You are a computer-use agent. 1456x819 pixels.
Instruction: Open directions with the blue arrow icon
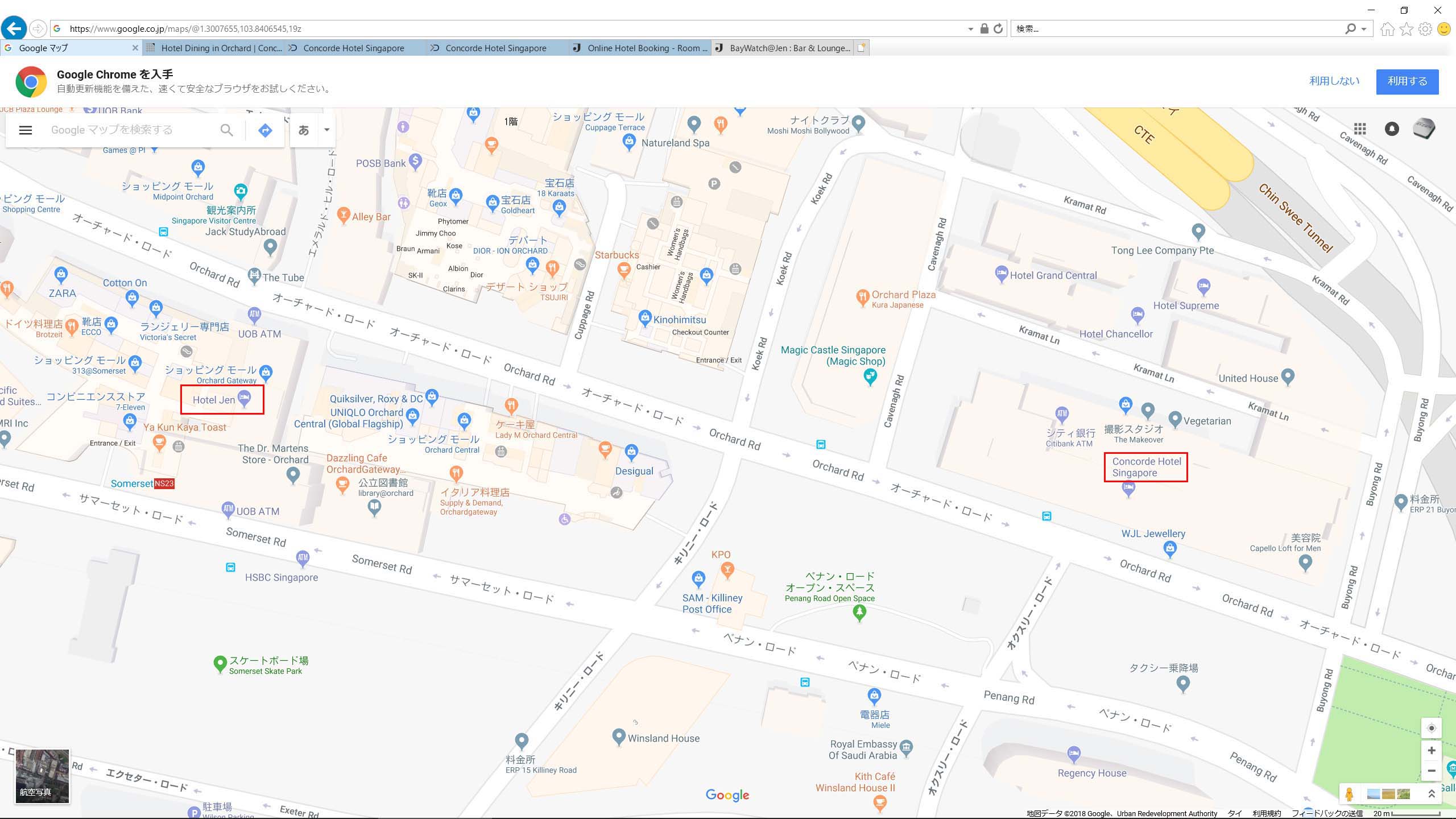click(265, 130)
